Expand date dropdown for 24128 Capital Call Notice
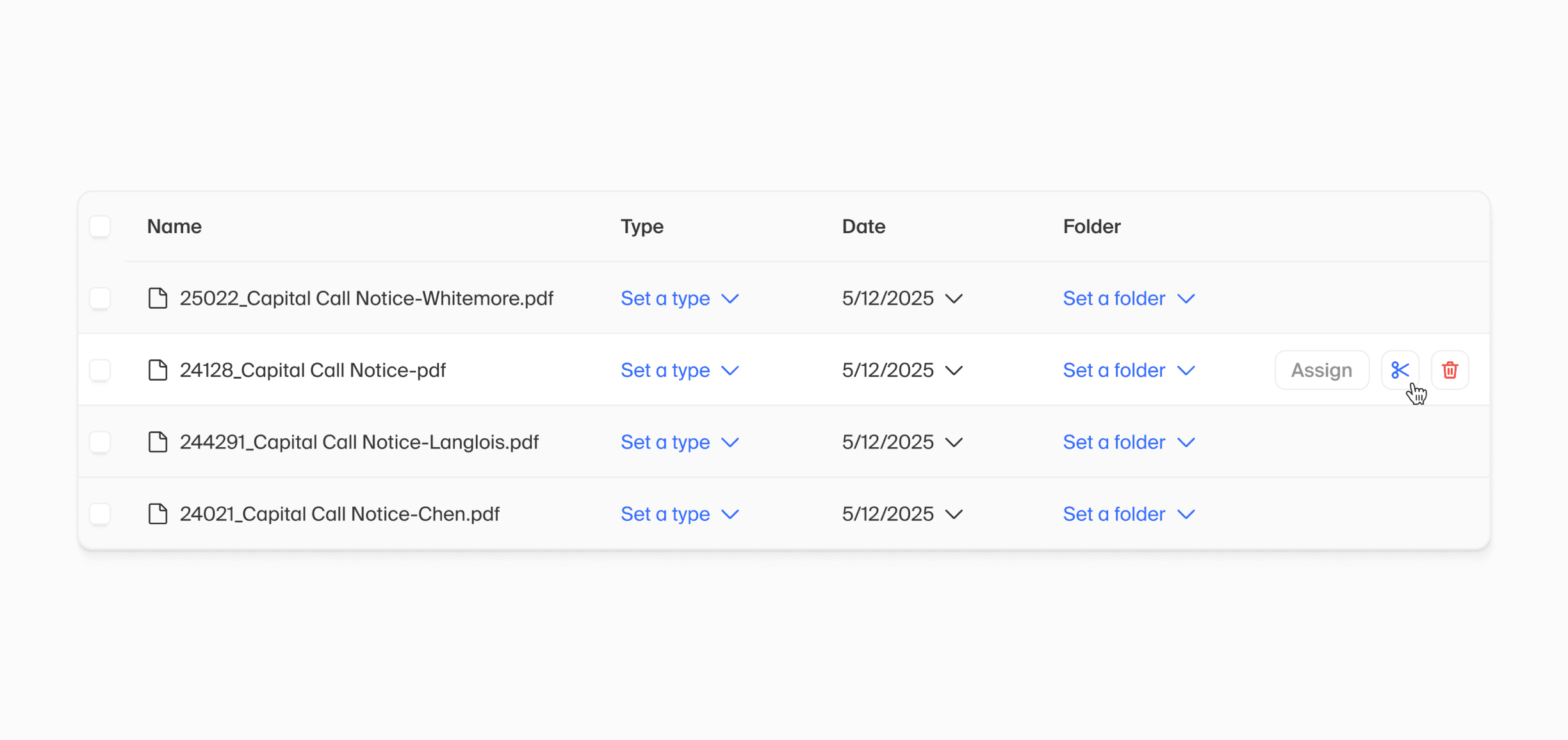 pos(902,370)
